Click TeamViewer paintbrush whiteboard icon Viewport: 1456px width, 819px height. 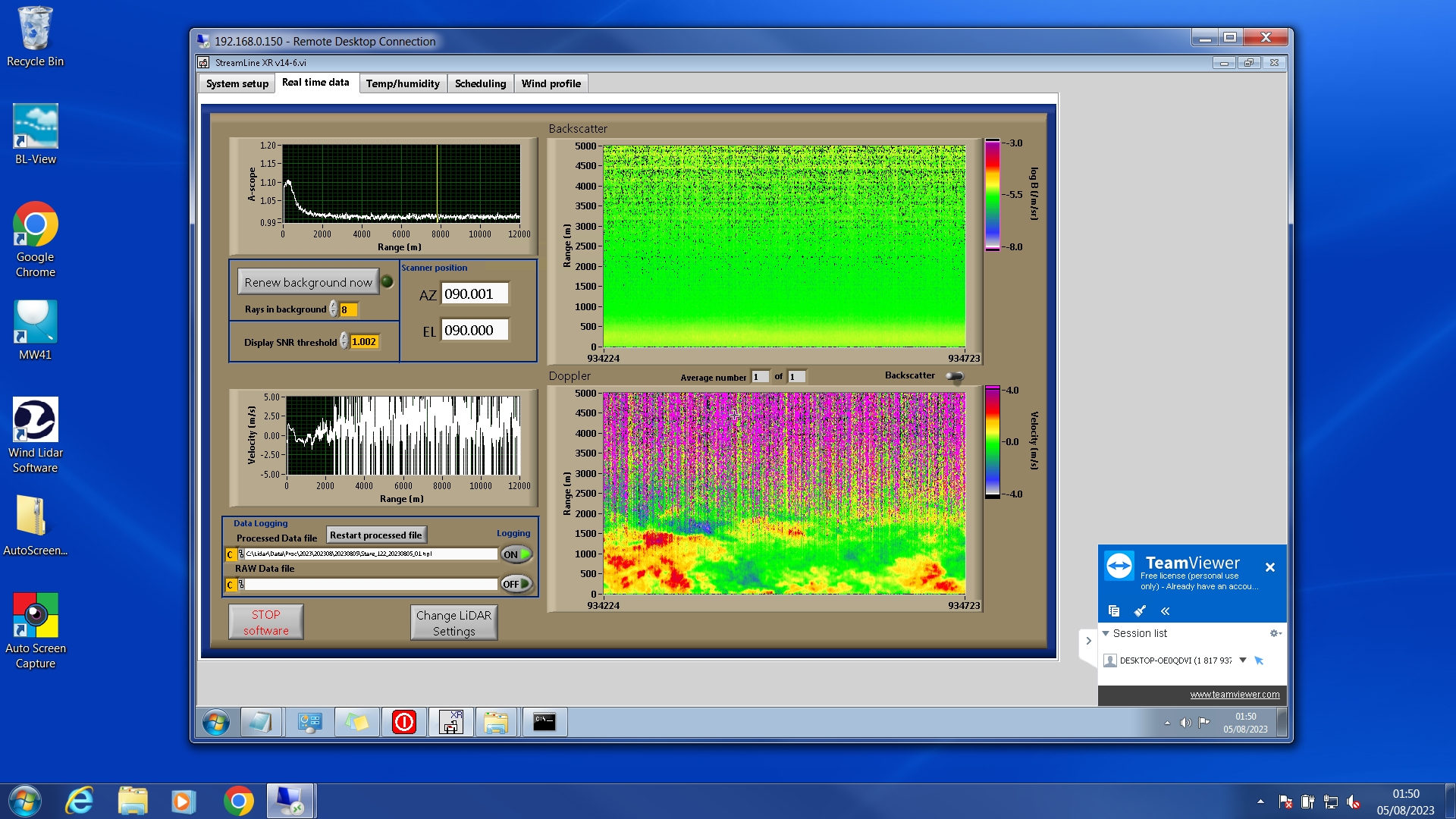pos(1139,610)
